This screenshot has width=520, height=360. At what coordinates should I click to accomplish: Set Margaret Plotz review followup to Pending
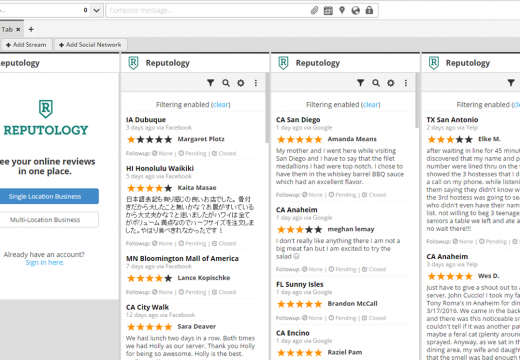click(x=192, y=153)
